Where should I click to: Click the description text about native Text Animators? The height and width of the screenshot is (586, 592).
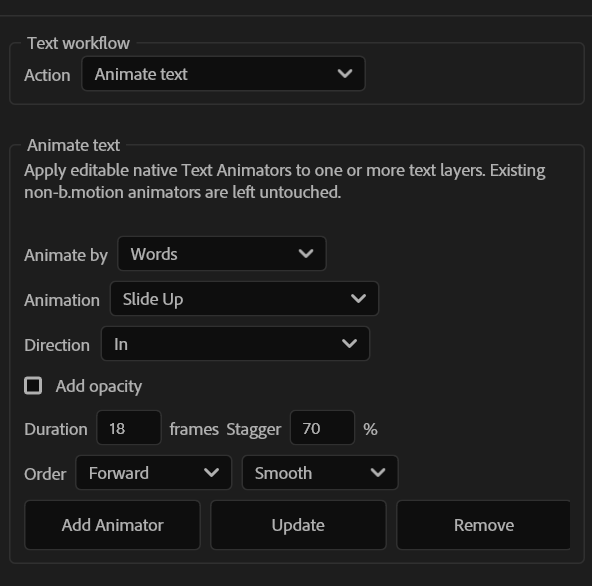285,181
